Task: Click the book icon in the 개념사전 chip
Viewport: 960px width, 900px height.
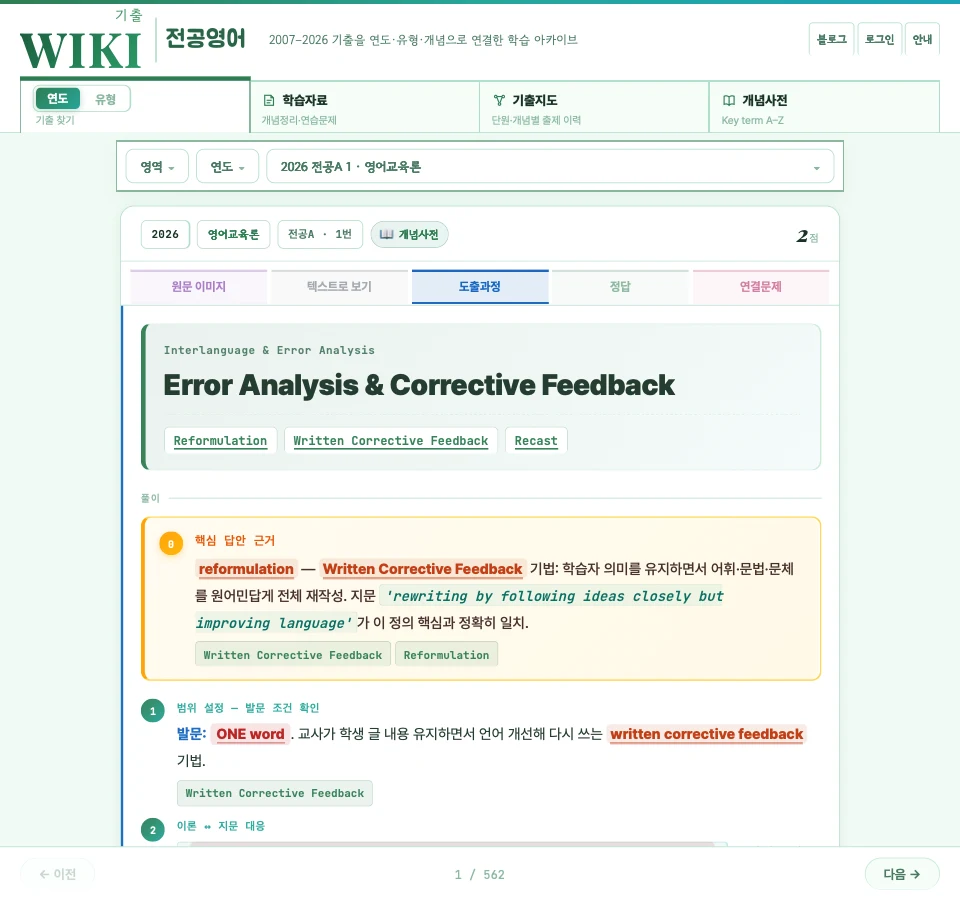Action: click(386, 234)
